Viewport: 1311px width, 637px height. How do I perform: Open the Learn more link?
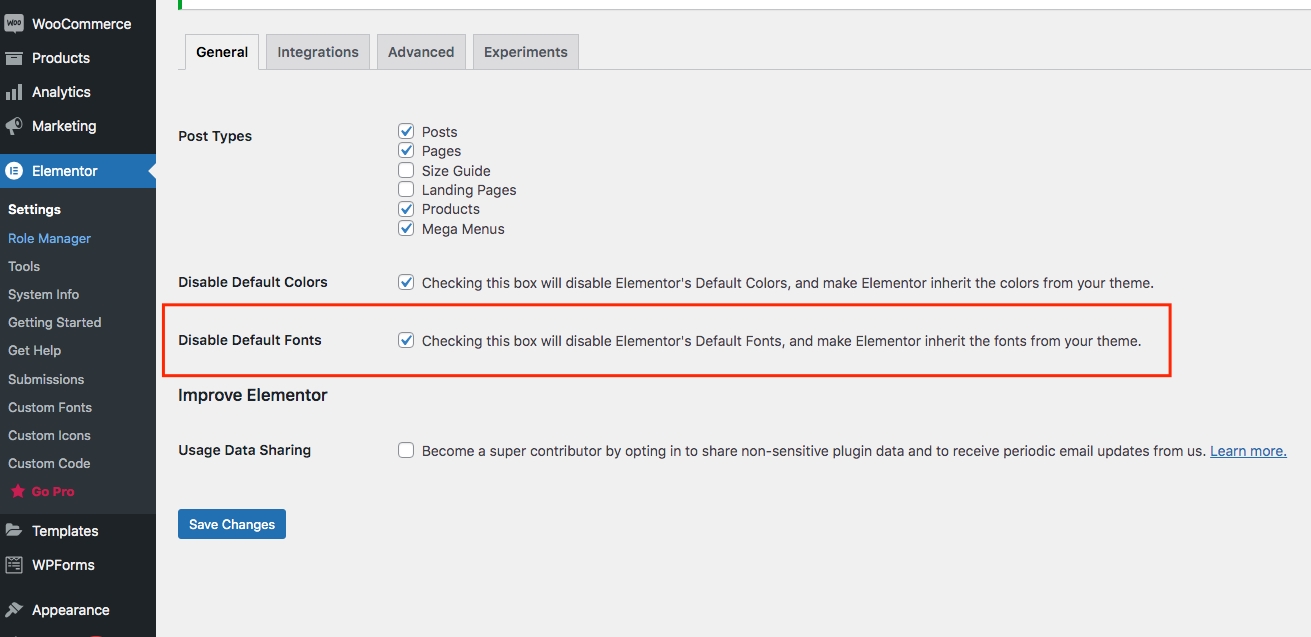point(1248,451)
